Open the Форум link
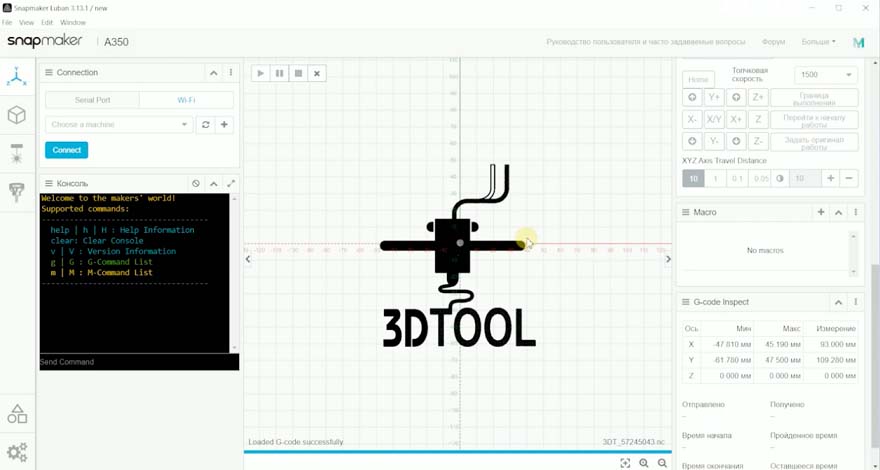 tap(773, 42)
